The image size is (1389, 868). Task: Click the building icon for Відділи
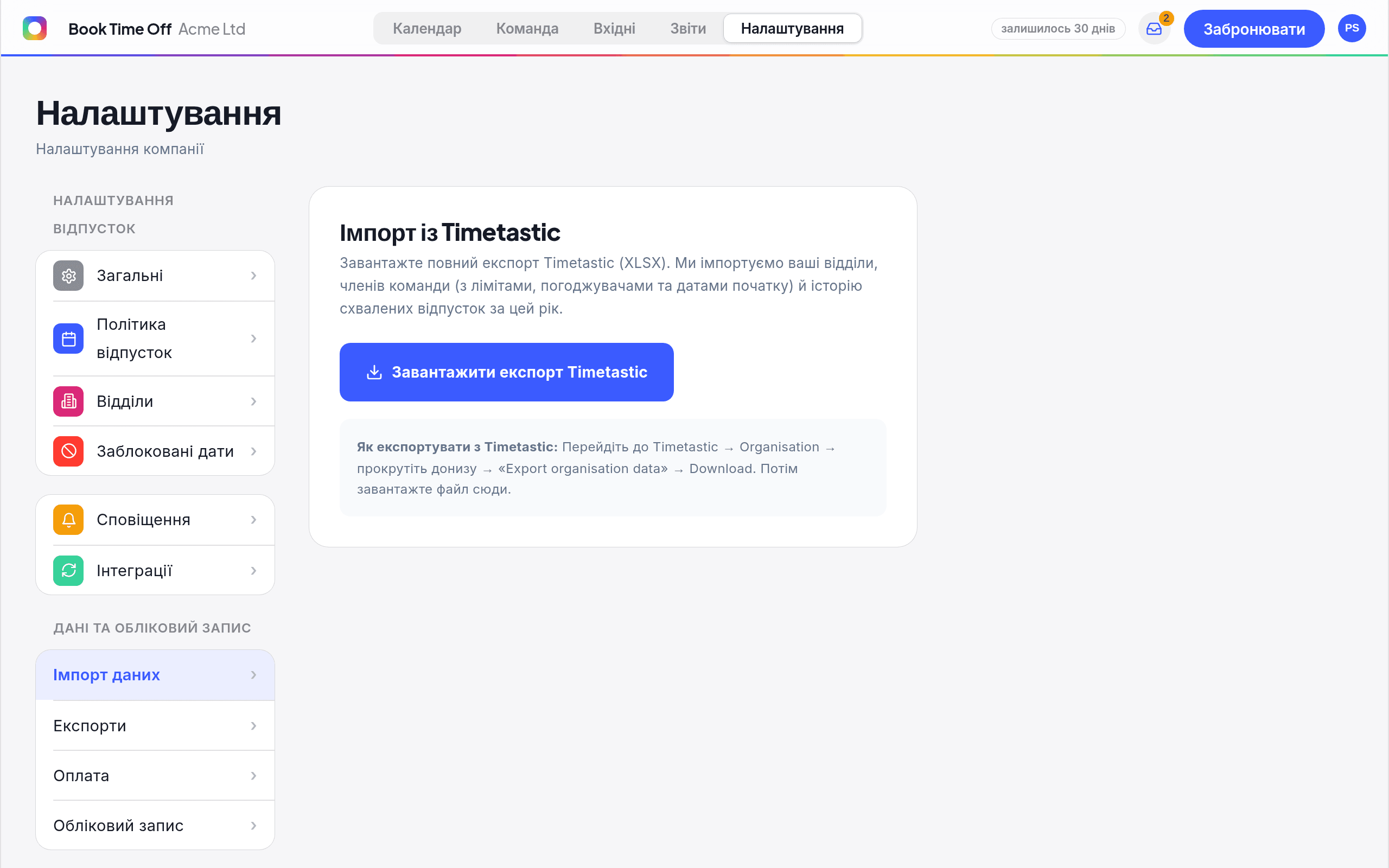click(68, 401)
